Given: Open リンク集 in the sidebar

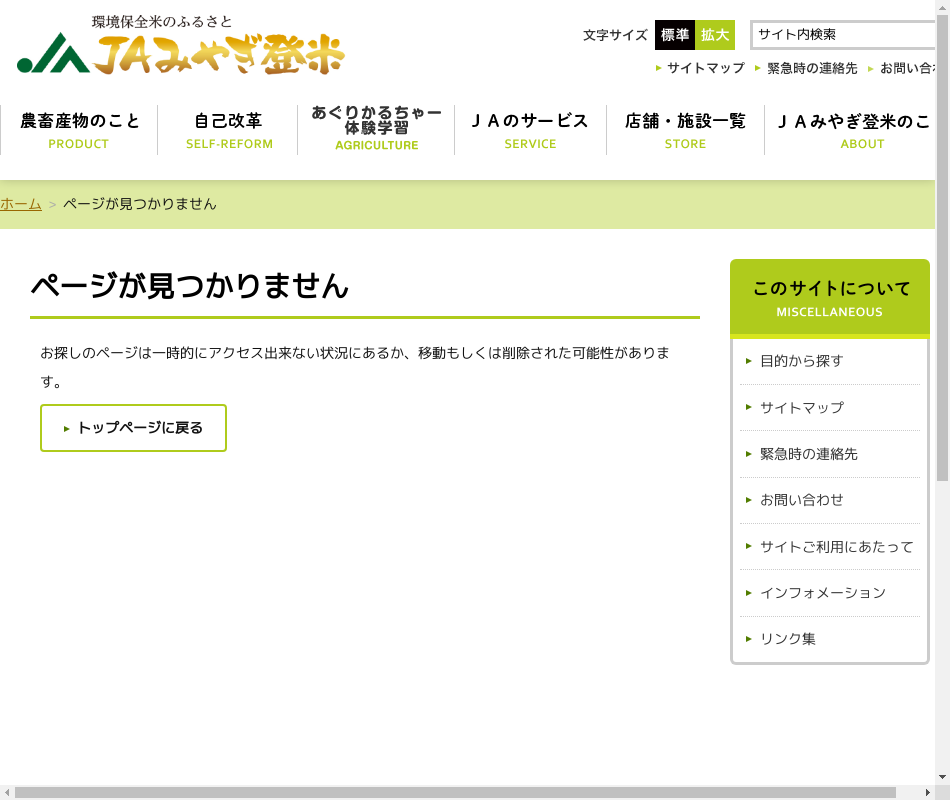Looking at the screenshot, I should point(787,639).
